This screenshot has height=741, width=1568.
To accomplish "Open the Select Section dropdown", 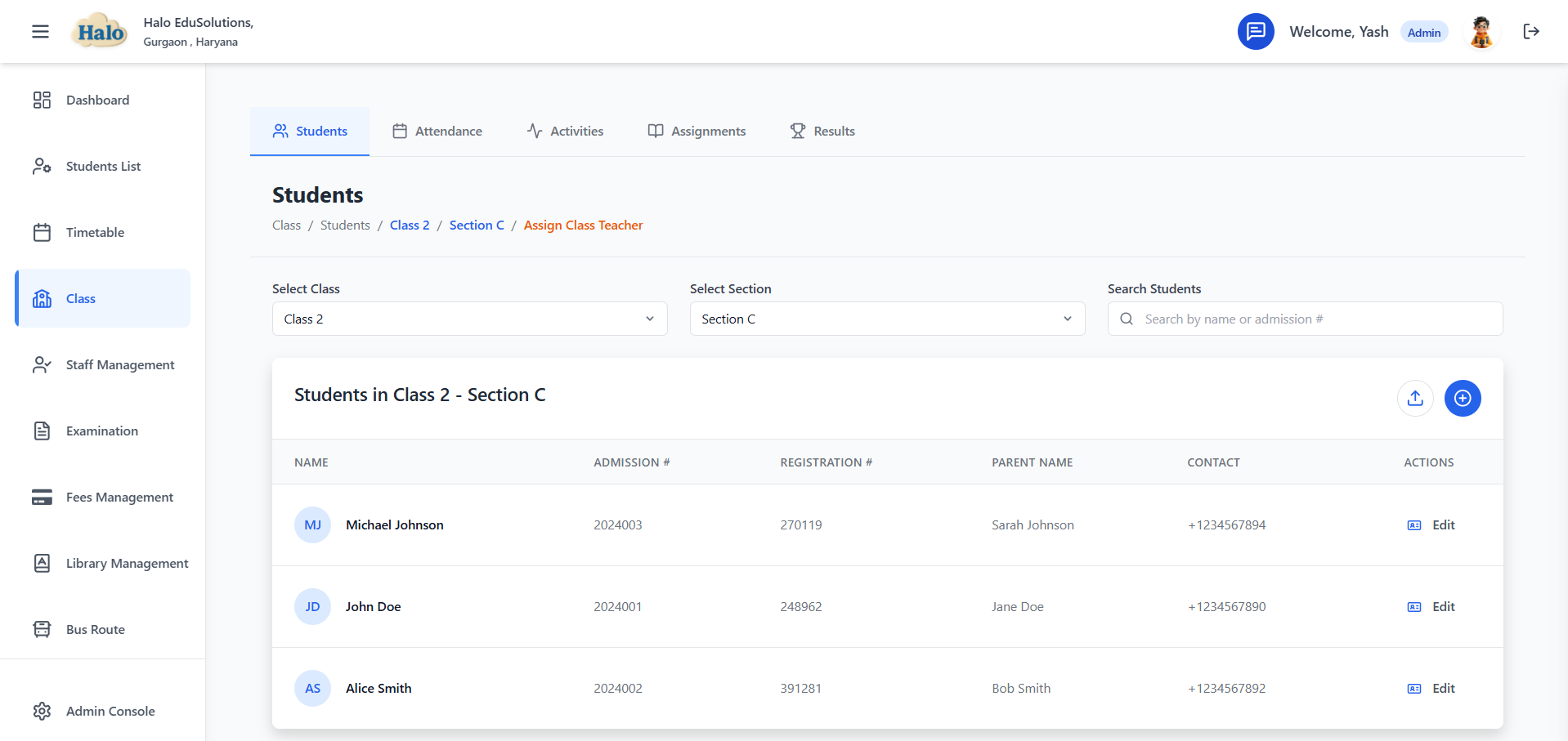I will pyautogui.click(x=887, y=319).
